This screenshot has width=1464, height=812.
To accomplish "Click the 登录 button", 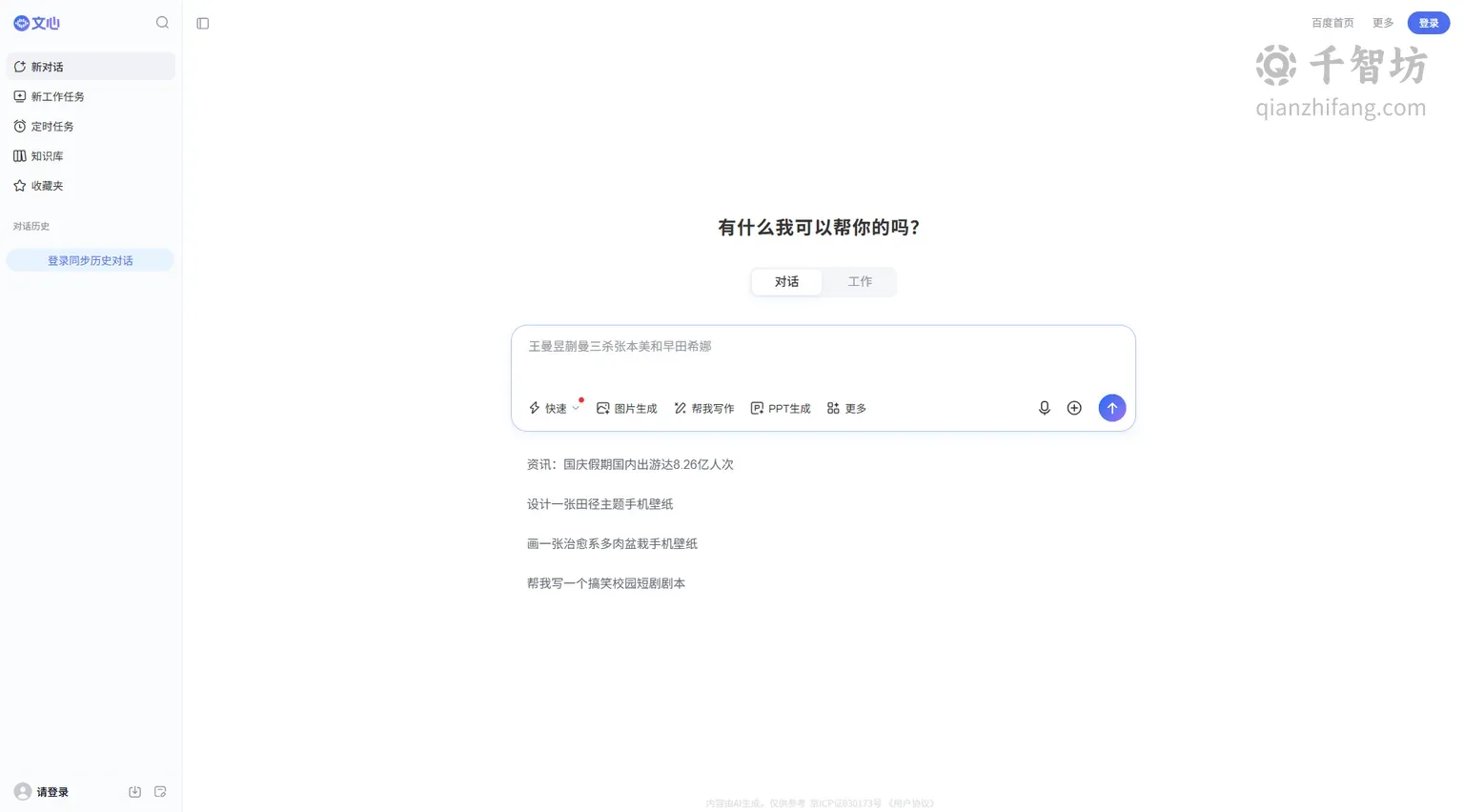I will point(1429,23).
